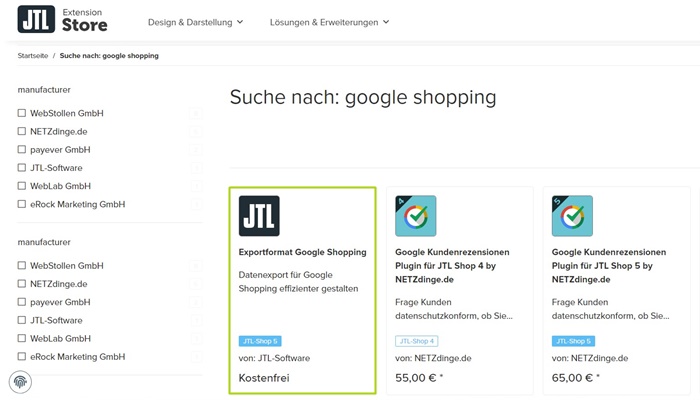Click the 'von: JTL-Software' vendor text
Viewport: 700px width, 400px height.
coord(274,358)
